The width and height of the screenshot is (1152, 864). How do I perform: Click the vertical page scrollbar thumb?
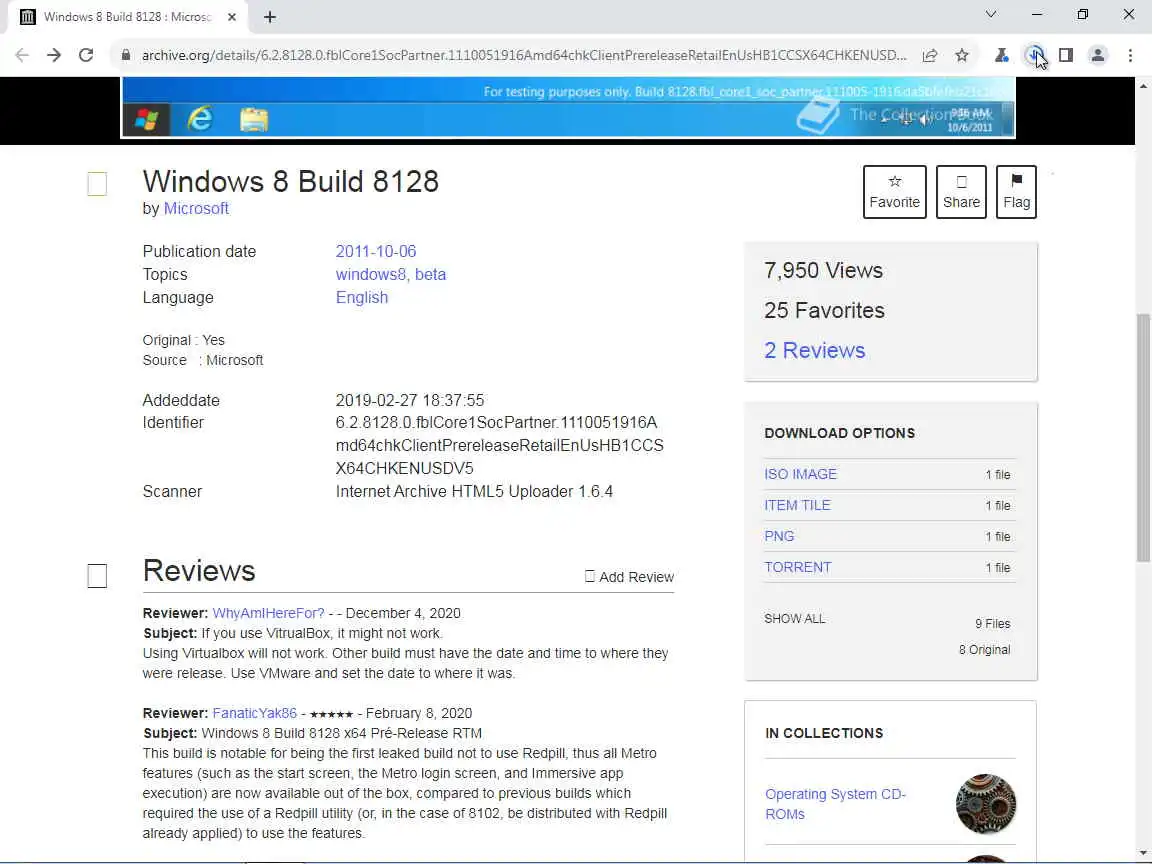click(x=1143, y=437)
